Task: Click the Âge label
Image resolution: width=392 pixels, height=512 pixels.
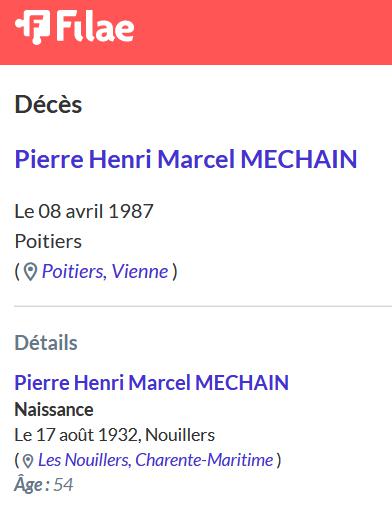Action: 32,484
